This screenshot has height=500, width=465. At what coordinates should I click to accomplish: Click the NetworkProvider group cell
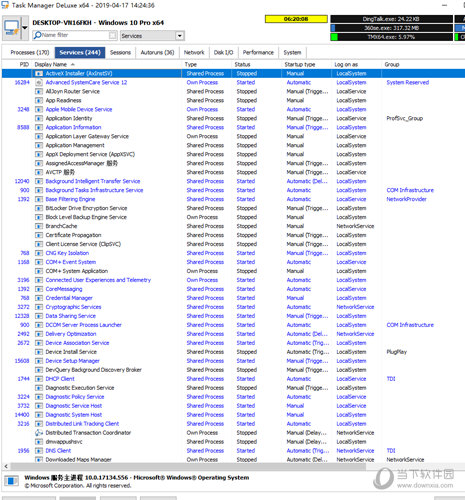point(406,199)
